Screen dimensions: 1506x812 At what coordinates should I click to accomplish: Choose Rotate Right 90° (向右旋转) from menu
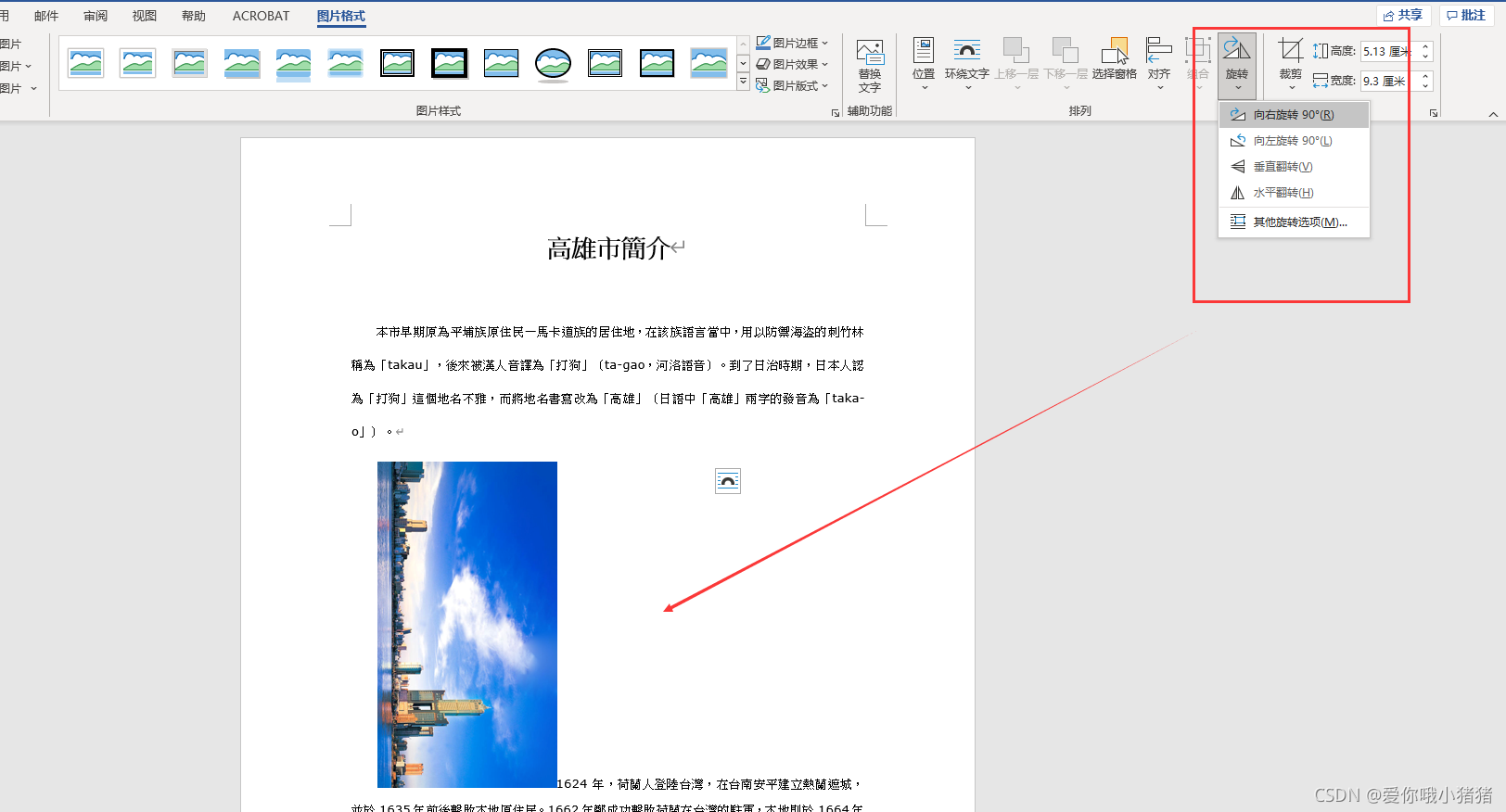[1294, 115]
